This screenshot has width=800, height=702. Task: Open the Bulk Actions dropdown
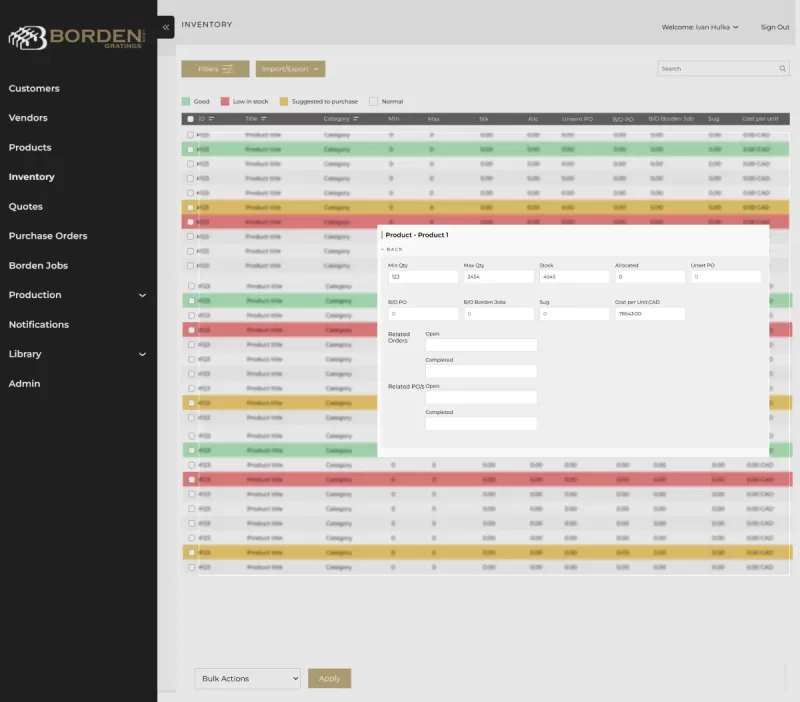tap(247, 678)
